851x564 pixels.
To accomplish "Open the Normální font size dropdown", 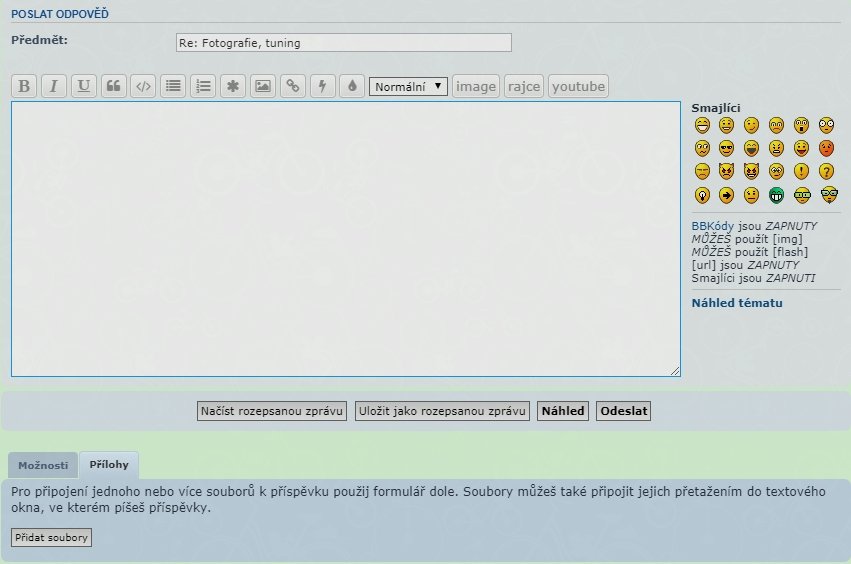I will (x=409, y=86).
